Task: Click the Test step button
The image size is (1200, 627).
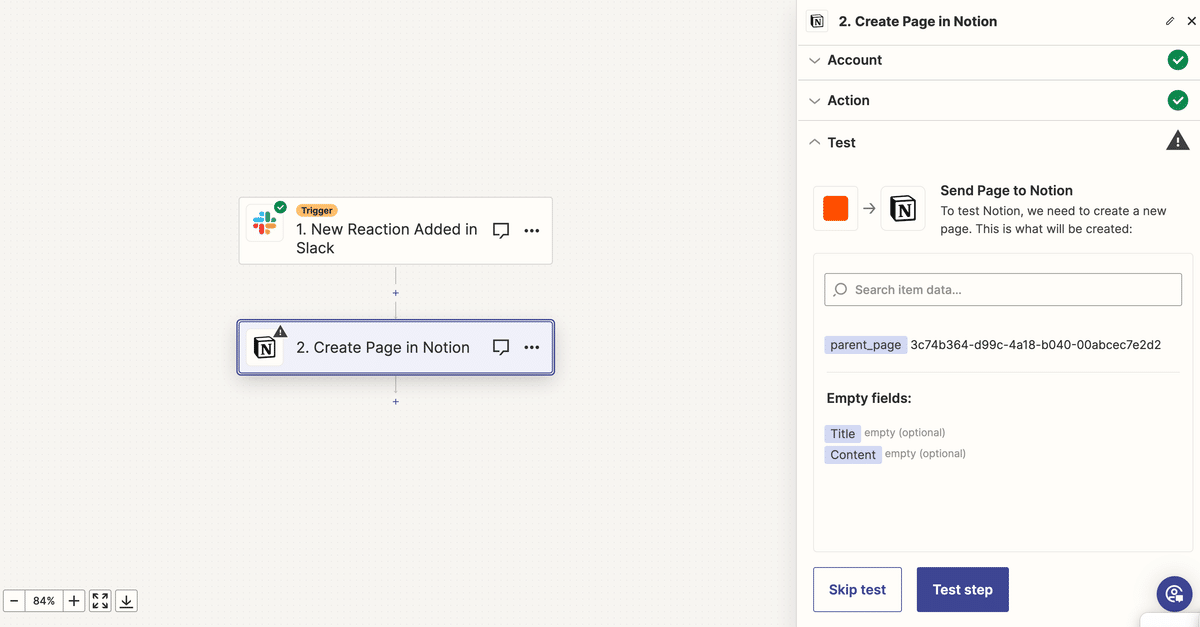Action: [962, 589]
